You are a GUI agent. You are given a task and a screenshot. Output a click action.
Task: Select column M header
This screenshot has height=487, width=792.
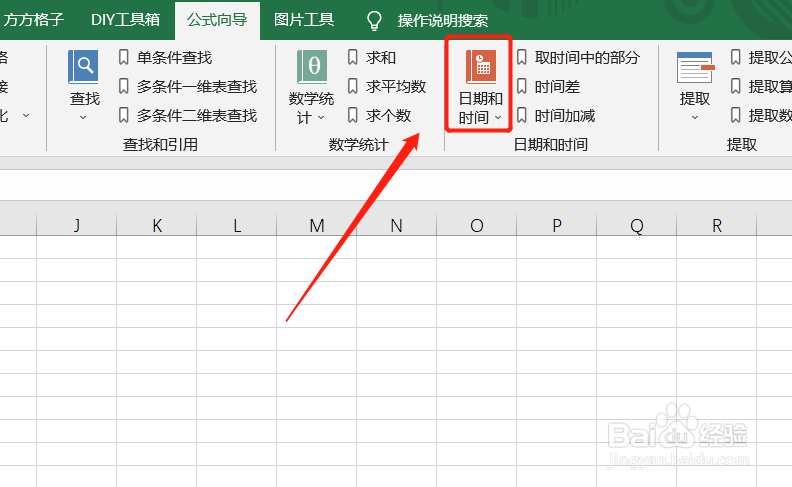click(317, 225)
